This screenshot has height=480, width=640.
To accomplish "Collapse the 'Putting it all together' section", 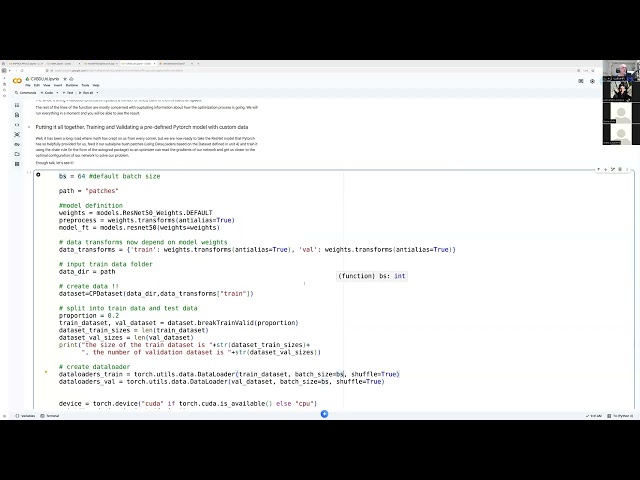I will click(29, 127).
